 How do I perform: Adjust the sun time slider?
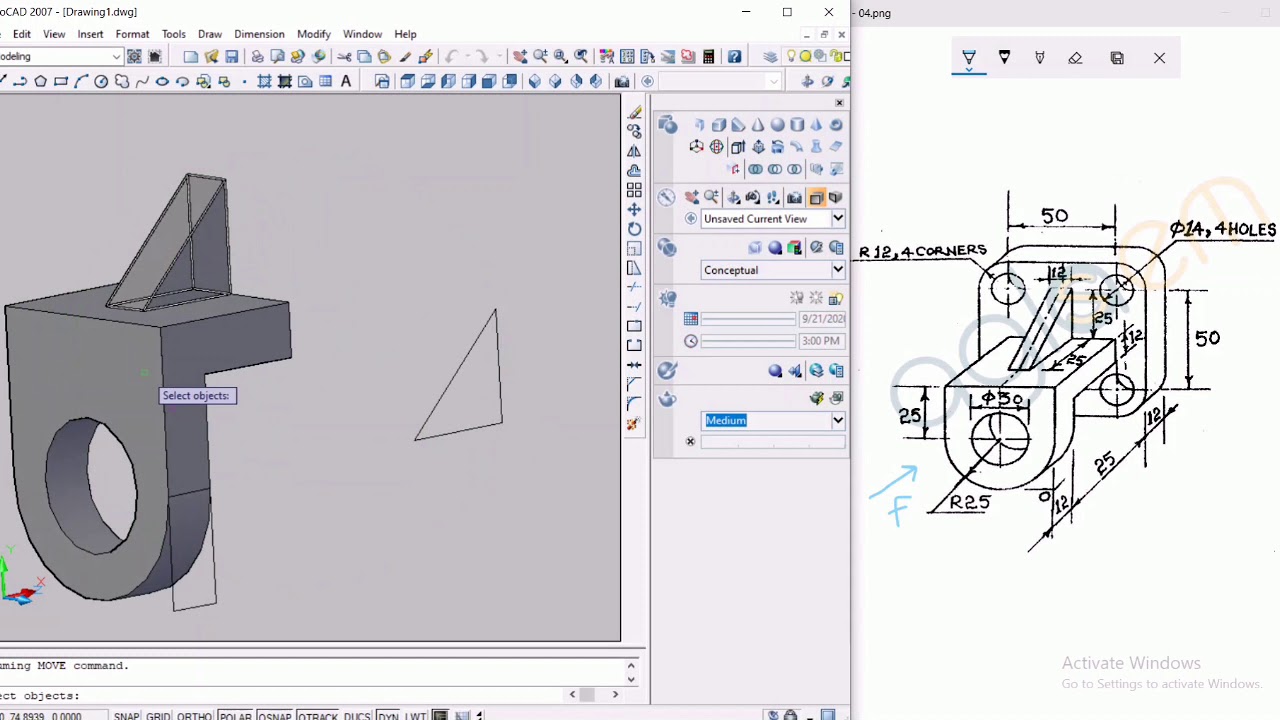point(748,341)
